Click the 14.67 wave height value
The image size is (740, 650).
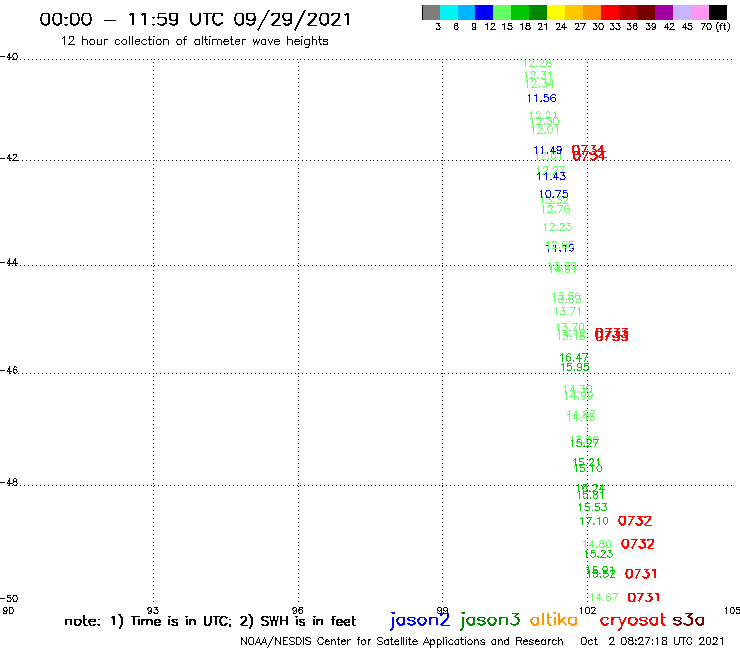(x=604, y=597)
